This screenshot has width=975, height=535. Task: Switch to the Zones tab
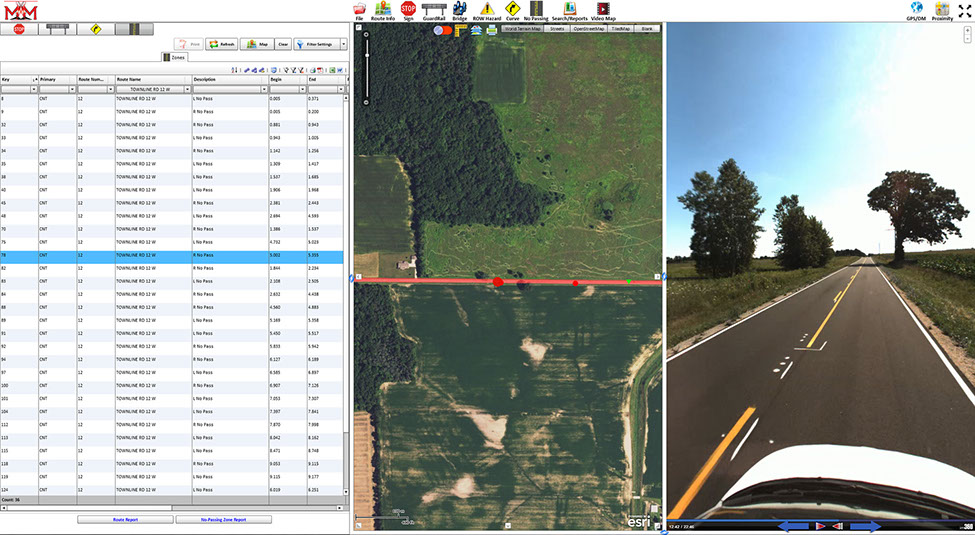(174, 58)
